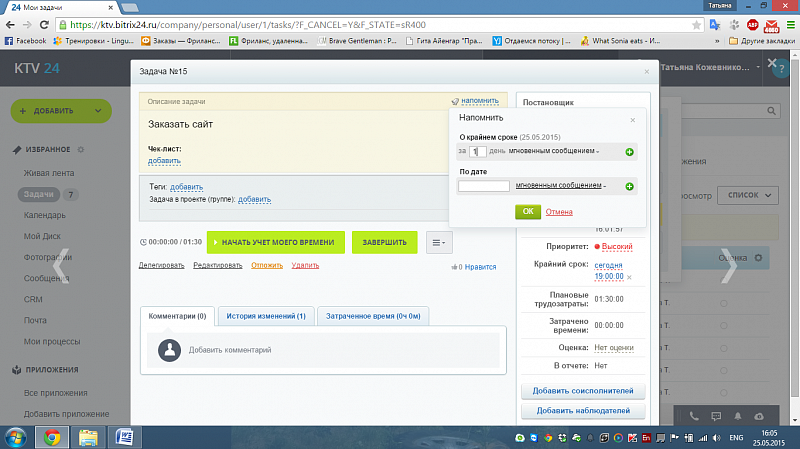The height and width of the screenshot is (449, 800).
Task: Click the phone icon in bottom bar
Action: point(694,416)
